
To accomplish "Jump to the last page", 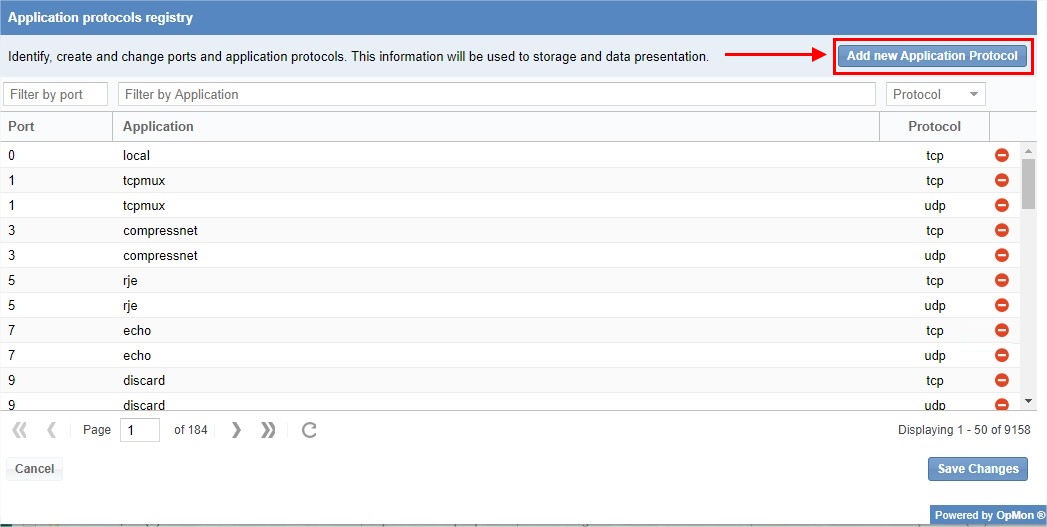I will (268, 430).
